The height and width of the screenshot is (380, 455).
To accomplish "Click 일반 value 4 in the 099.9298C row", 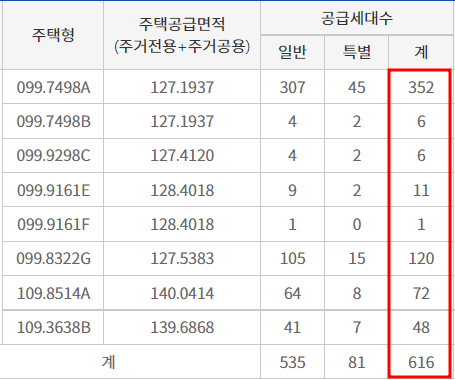I will click(292, 156).
